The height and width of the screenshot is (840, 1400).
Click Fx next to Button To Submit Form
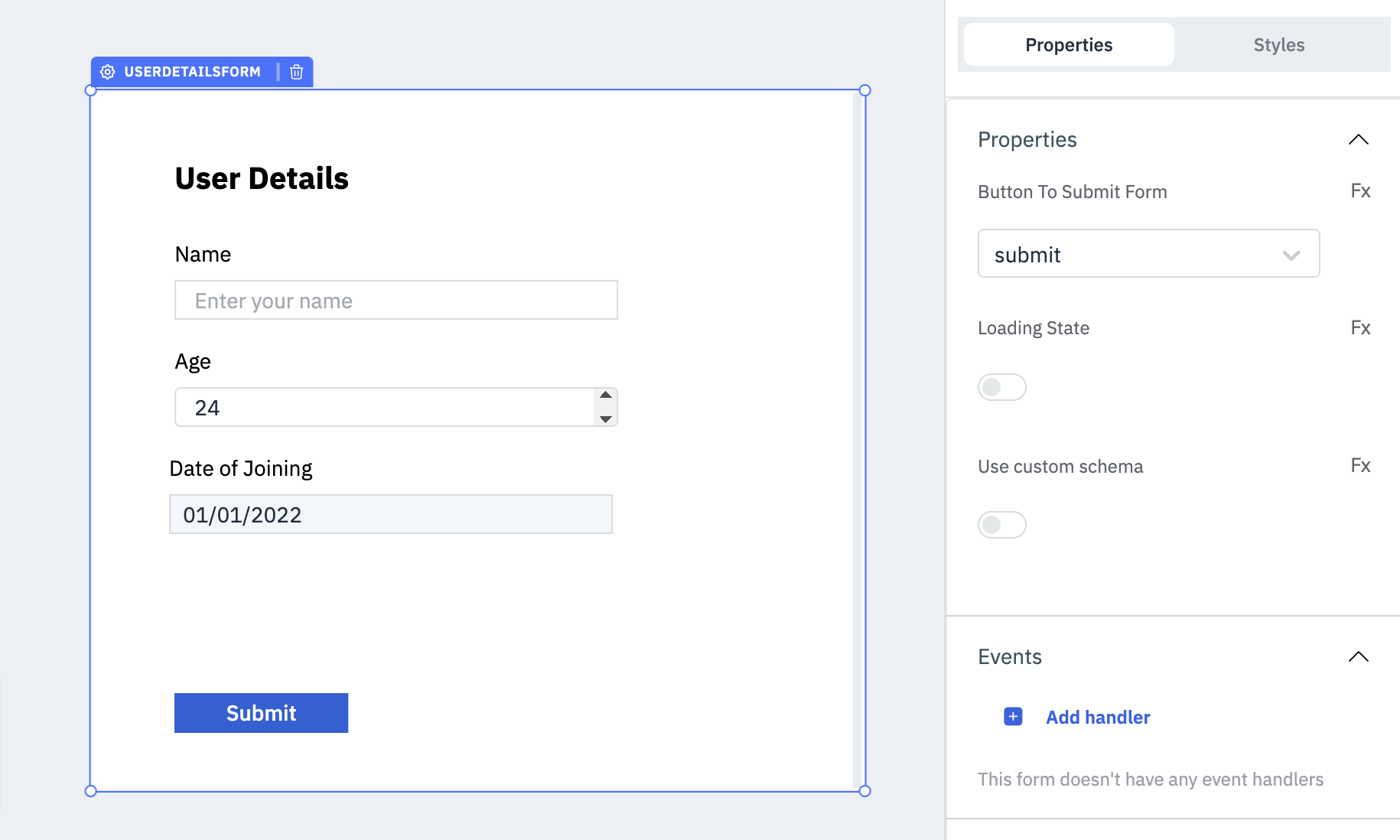coord(1360,191)
